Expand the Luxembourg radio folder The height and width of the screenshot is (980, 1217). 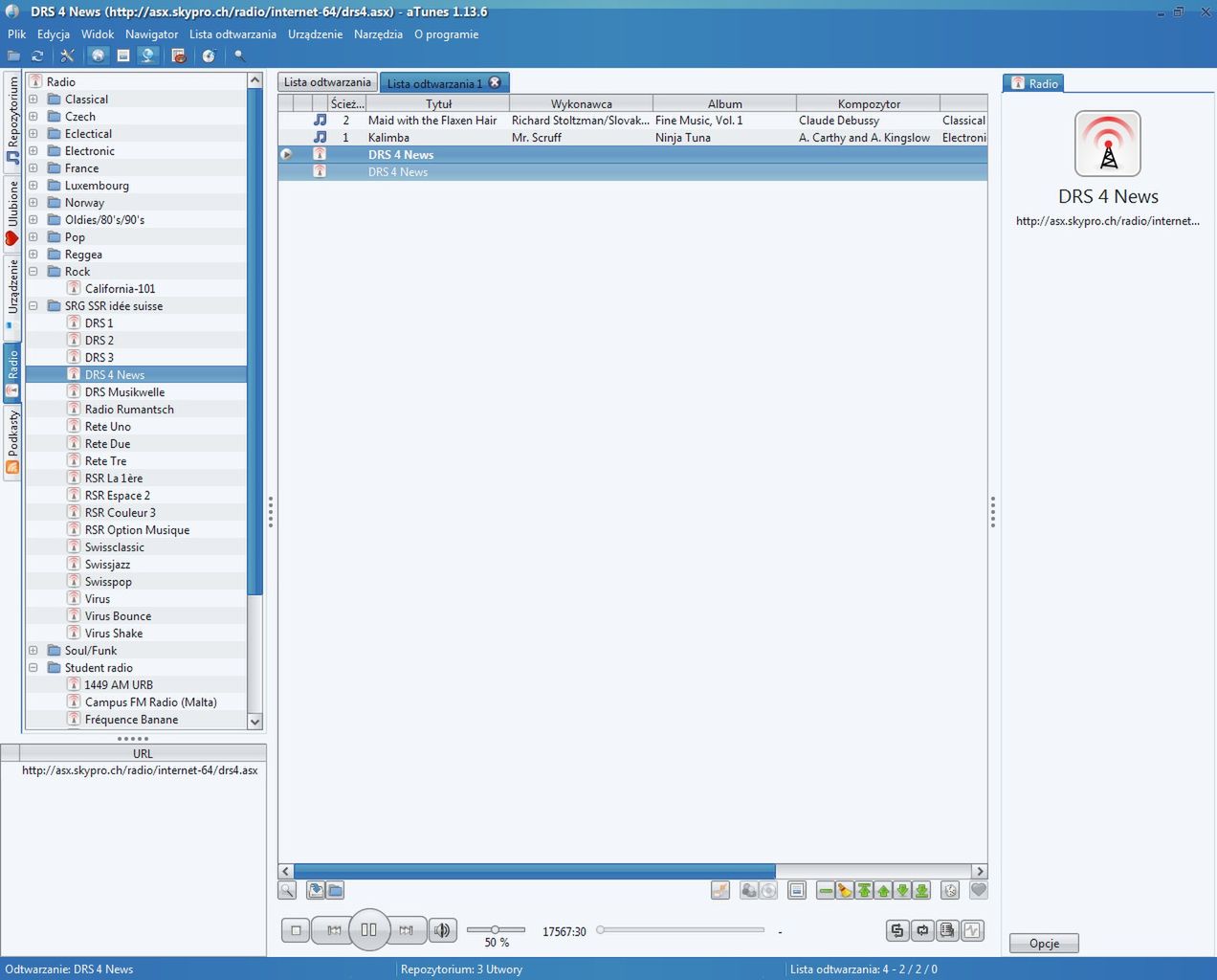[x=33, y=186]
